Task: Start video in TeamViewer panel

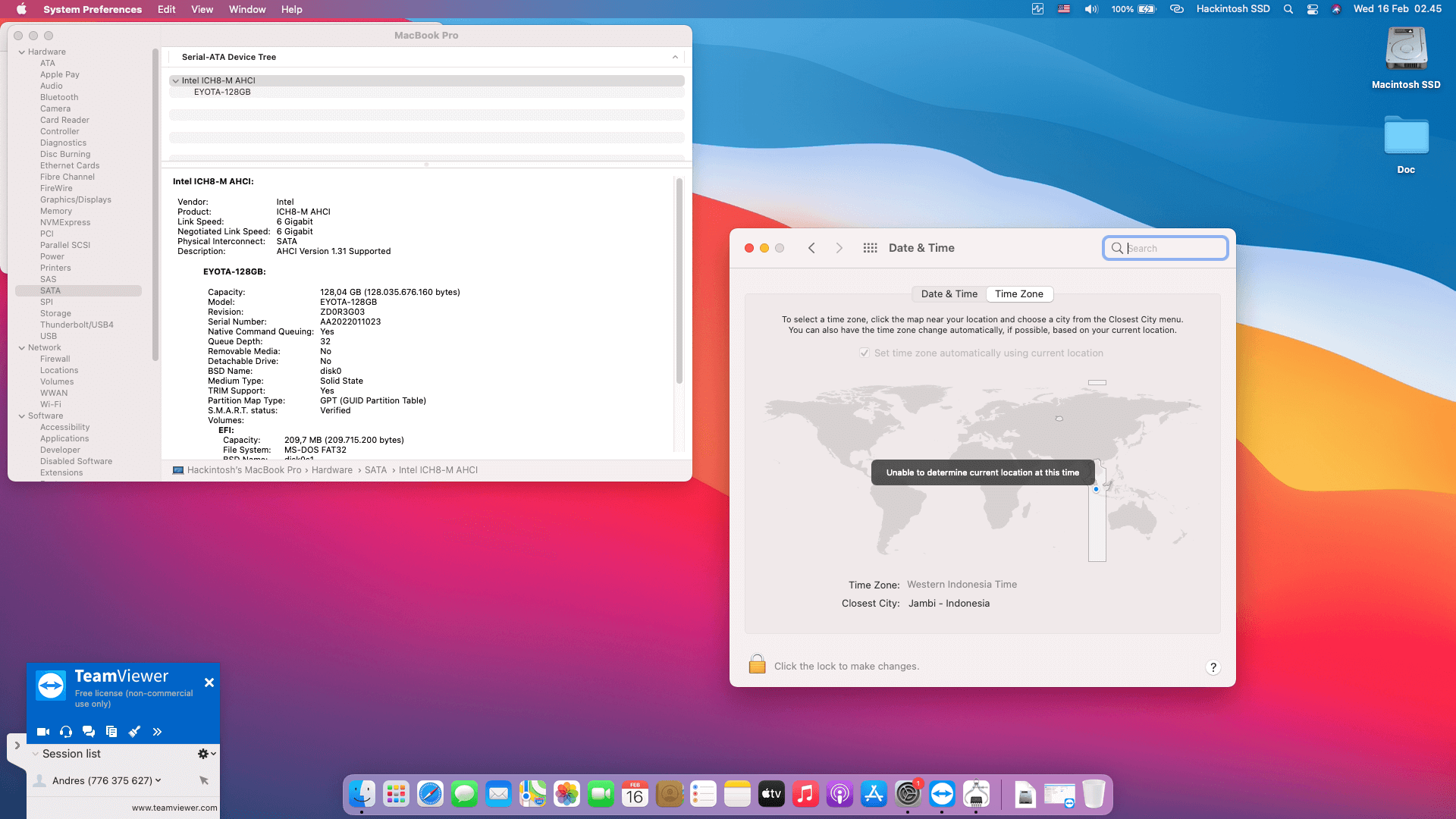Action: (43, 732)
